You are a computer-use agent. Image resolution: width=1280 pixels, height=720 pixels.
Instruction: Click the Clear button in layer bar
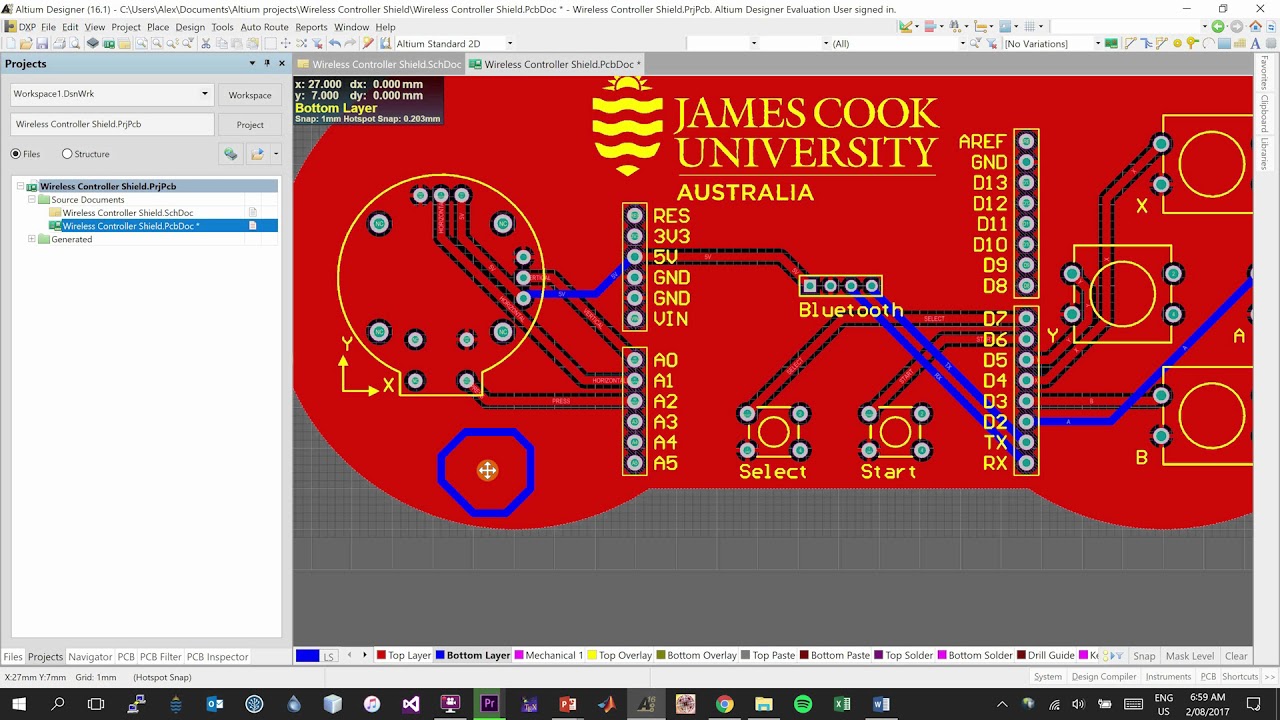1236,656
